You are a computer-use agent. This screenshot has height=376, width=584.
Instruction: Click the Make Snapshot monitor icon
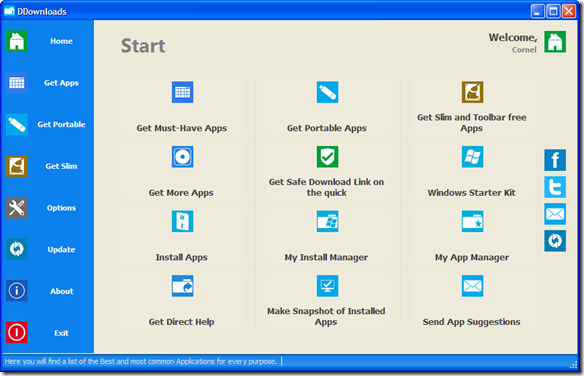[327, 286]
